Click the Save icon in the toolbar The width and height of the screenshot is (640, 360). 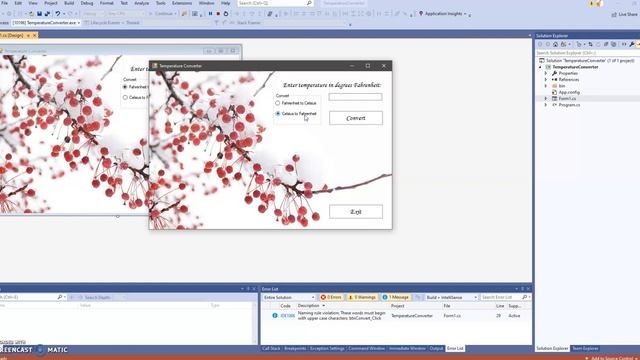(39, 13)
